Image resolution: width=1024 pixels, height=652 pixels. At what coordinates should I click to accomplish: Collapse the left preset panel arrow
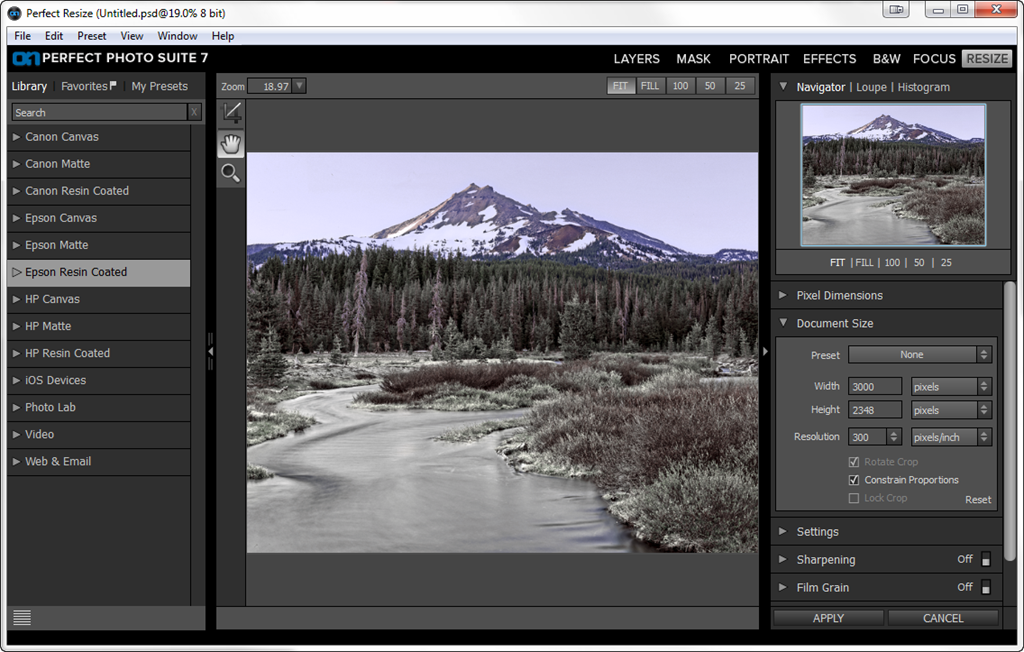pyautogui.click(x=210, y=351)
